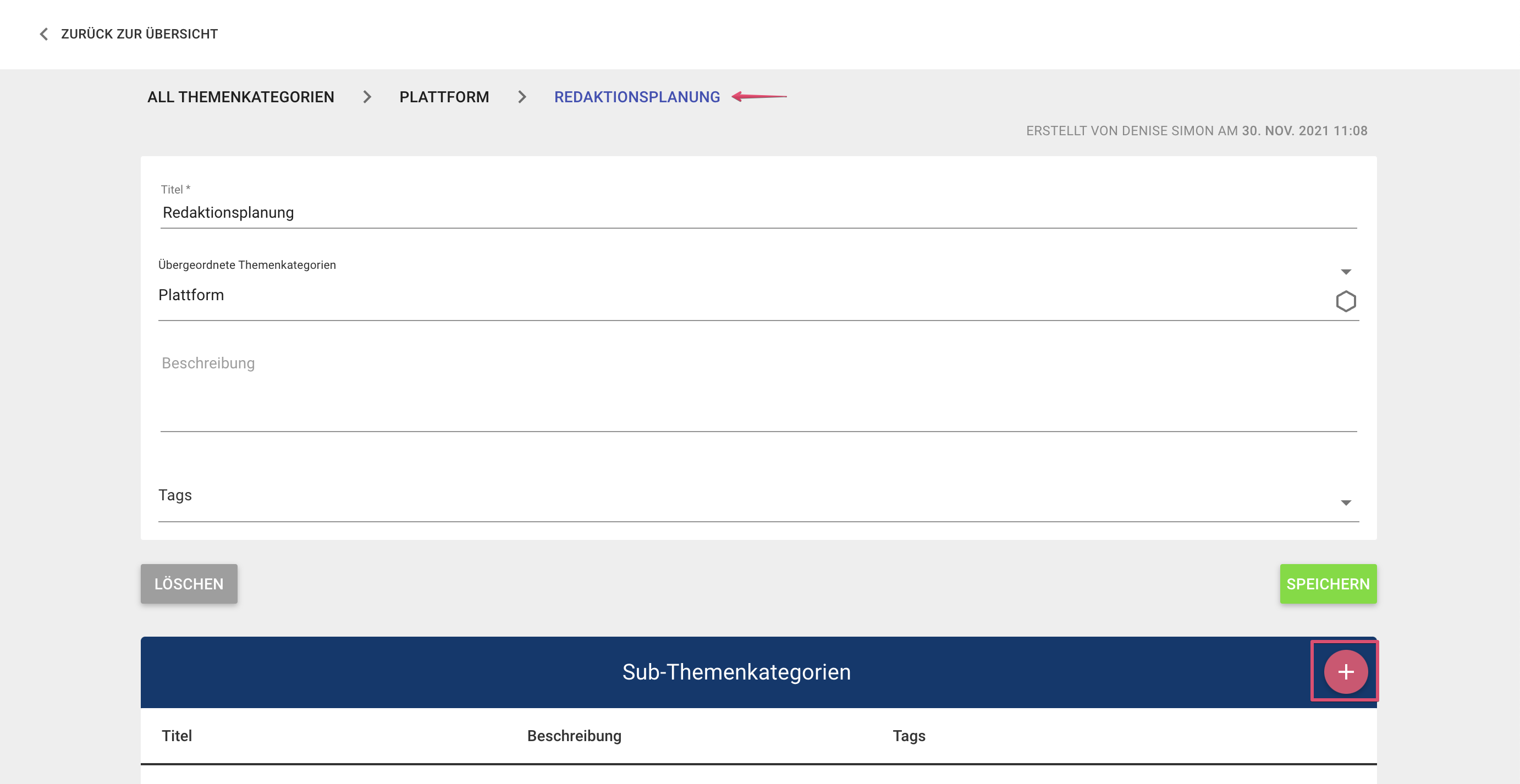Select Redaktionsplanung breadcrumb

[x=637, y=97]
